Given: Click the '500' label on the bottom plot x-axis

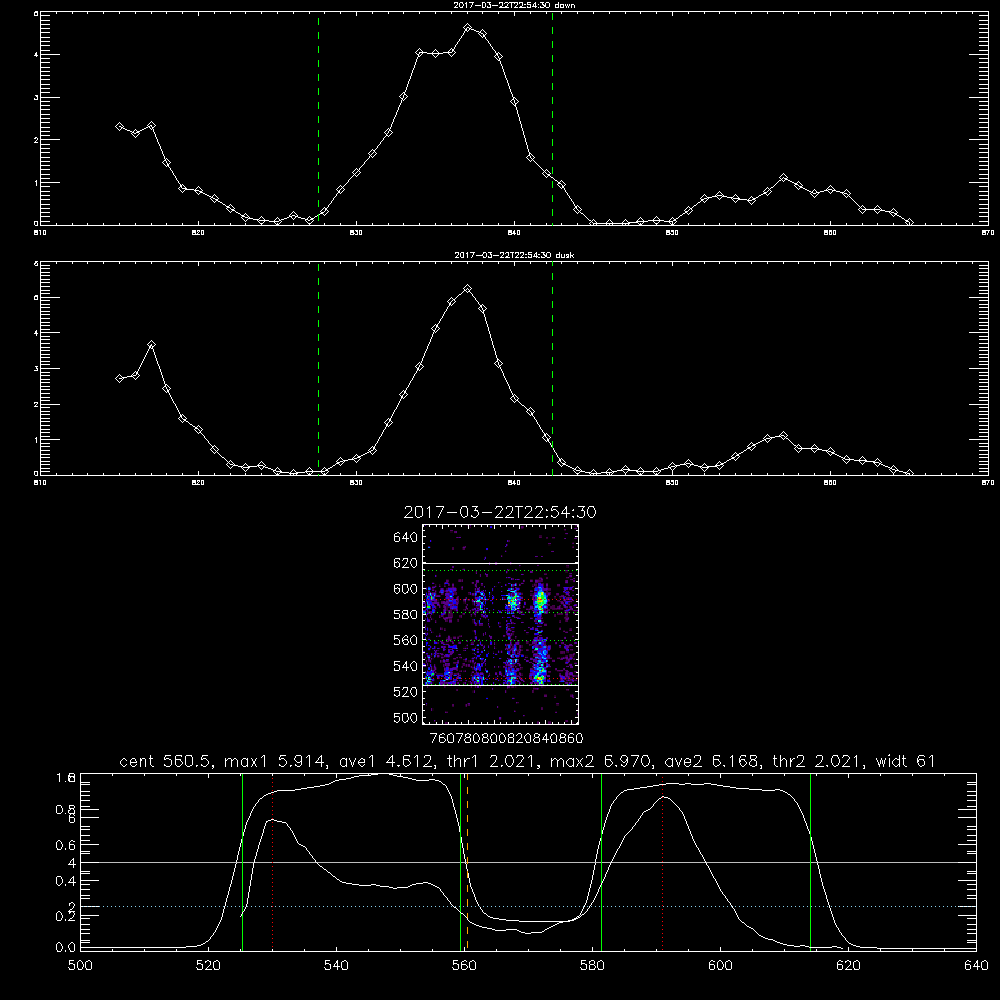Looking at the screenshot, I should [80, 966].
